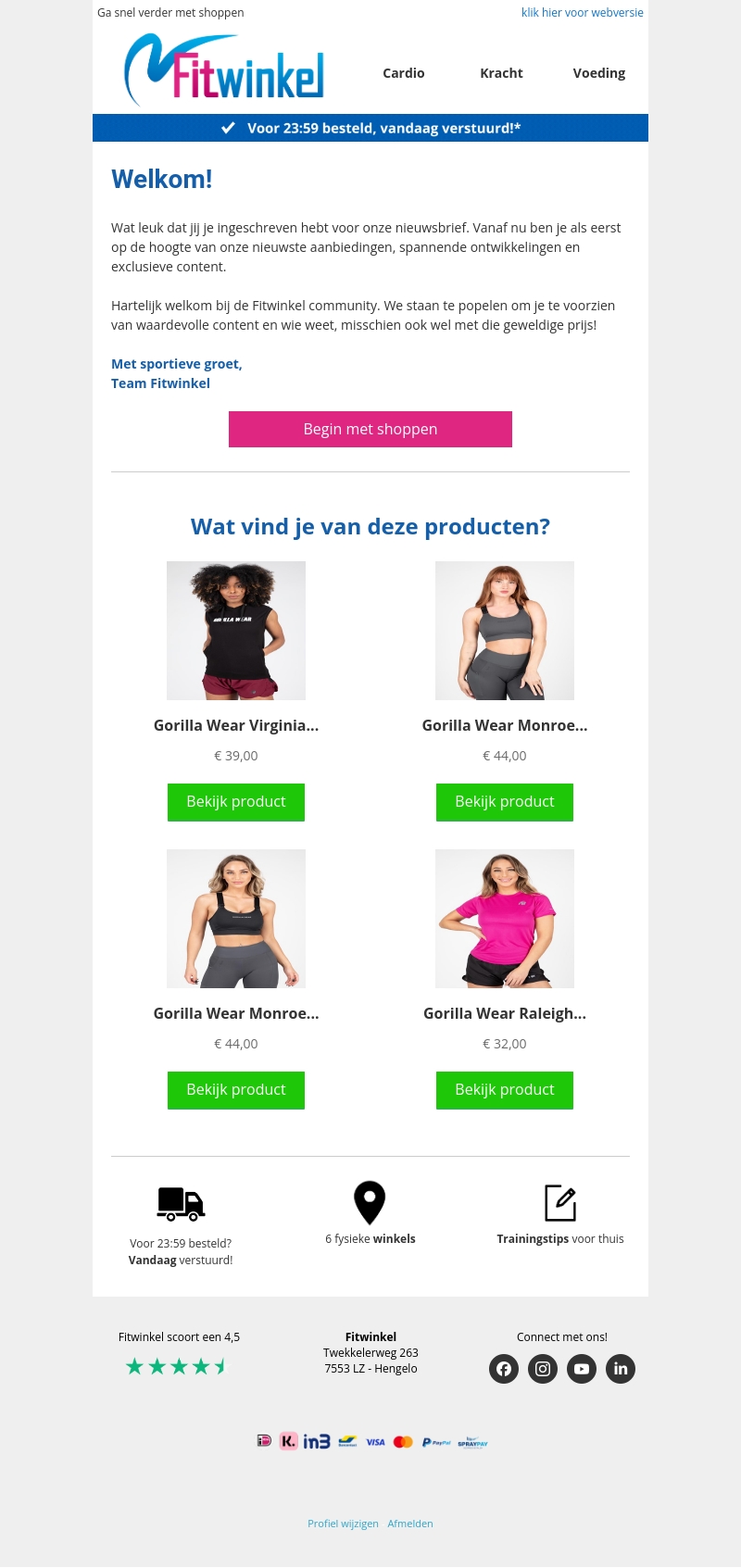Open the Voeding menu item
The width and height of the screenshot is (741, 1568).
pyautogui.click(x=599, y=73)
